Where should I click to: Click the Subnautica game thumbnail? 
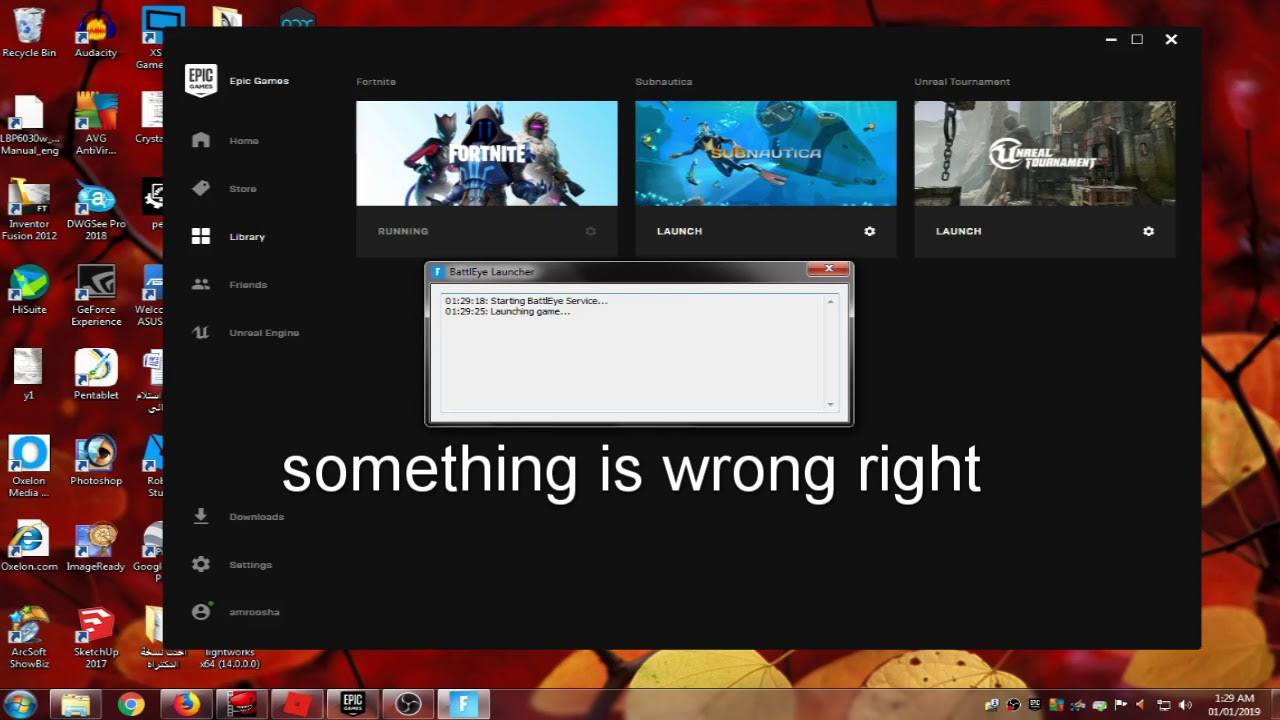coord(766,153)
